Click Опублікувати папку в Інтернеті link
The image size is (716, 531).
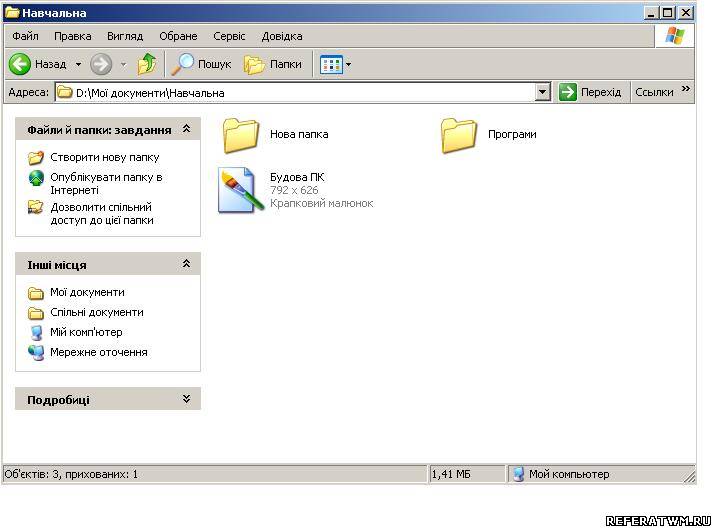pos(106,184)
